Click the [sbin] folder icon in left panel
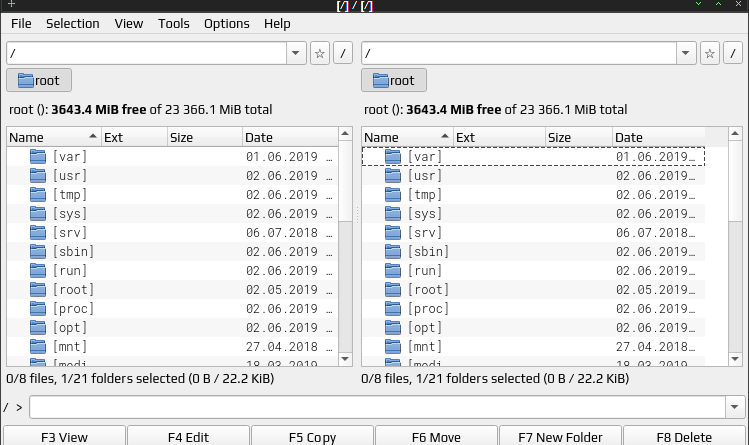This screenshot has width=749, height=445. pos(39,252)
